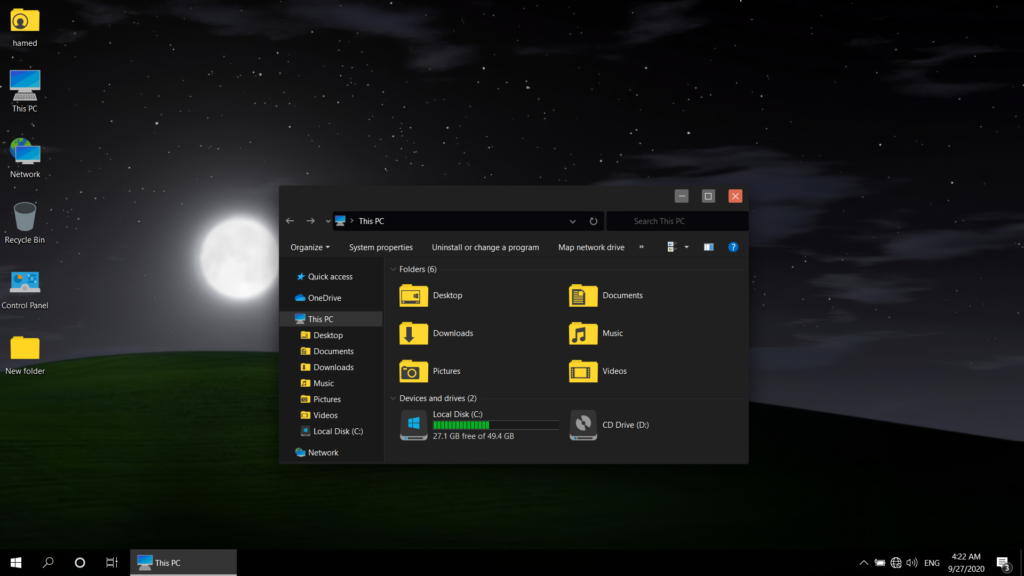Image resolution: width=1024 pixels, height=576 pixels.
Task: Click the blue Help question mark icon
Action: [x=733, y=247]
